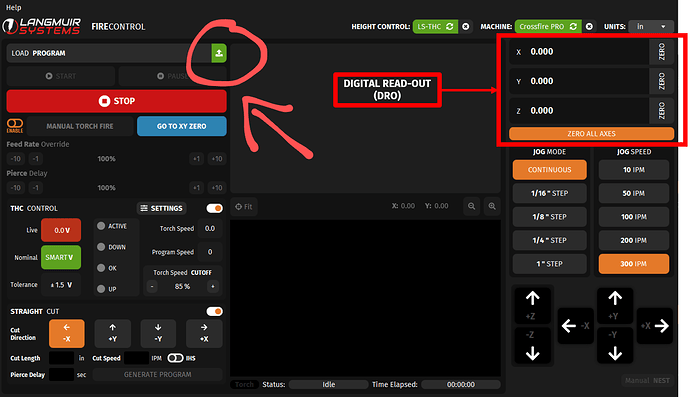690x397 pixels.
Task: Increase Feed Rate Override by 10
Action: tap(217, 159)
